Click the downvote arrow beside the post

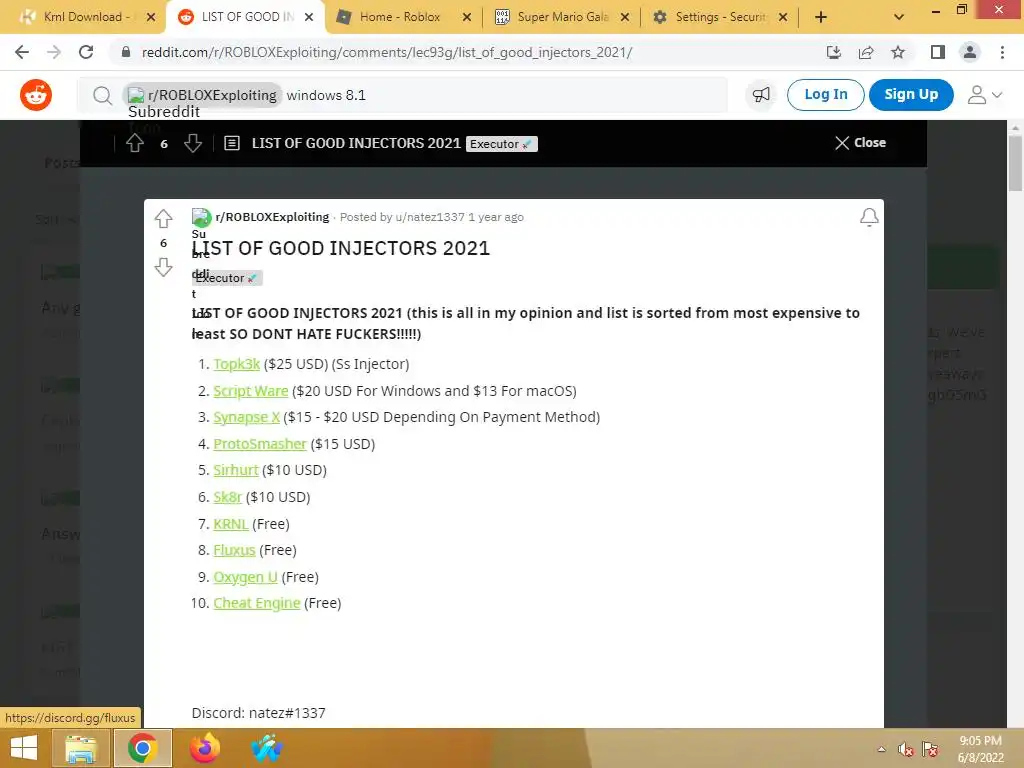[163, 267]
